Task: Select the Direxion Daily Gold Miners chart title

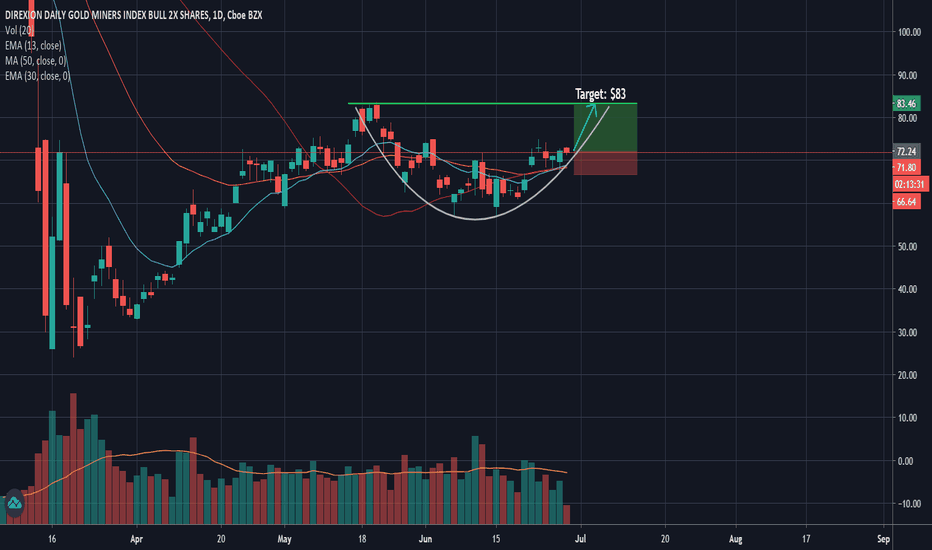Action: pos(133,15)
